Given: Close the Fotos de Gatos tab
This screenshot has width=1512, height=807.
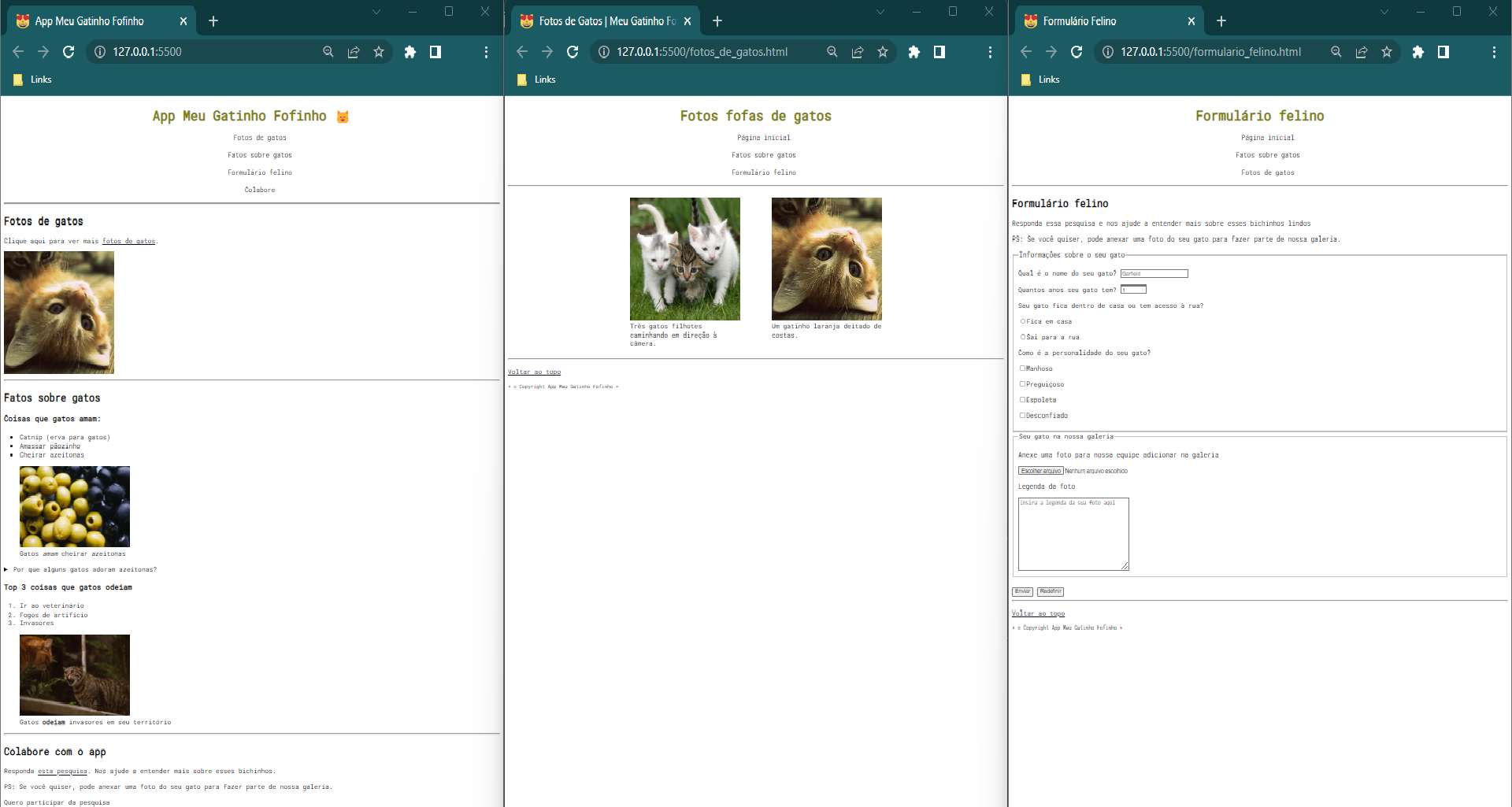Looking at the screenshot, I should [x=687, y=21].
